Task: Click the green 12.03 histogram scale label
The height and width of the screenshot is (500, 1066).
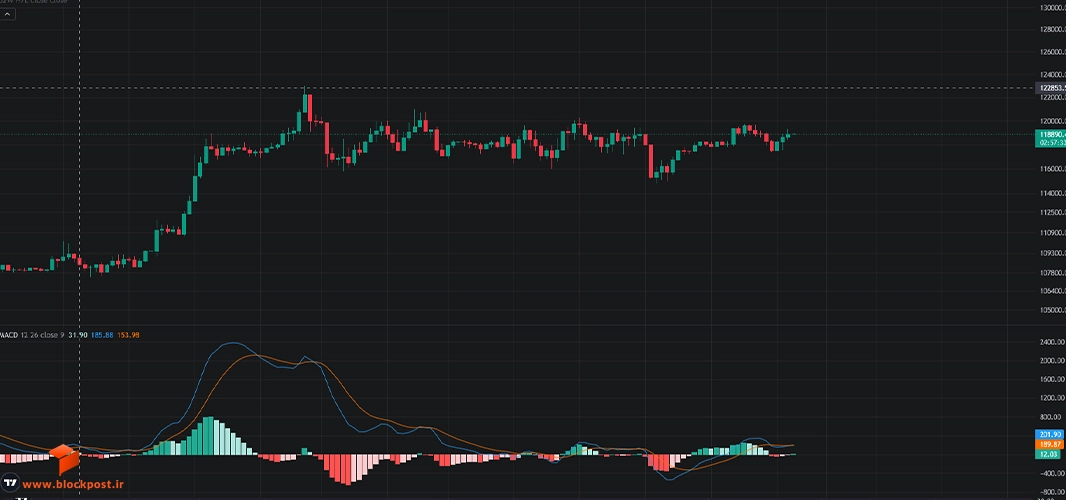Action: click(x=1050, y=454)
